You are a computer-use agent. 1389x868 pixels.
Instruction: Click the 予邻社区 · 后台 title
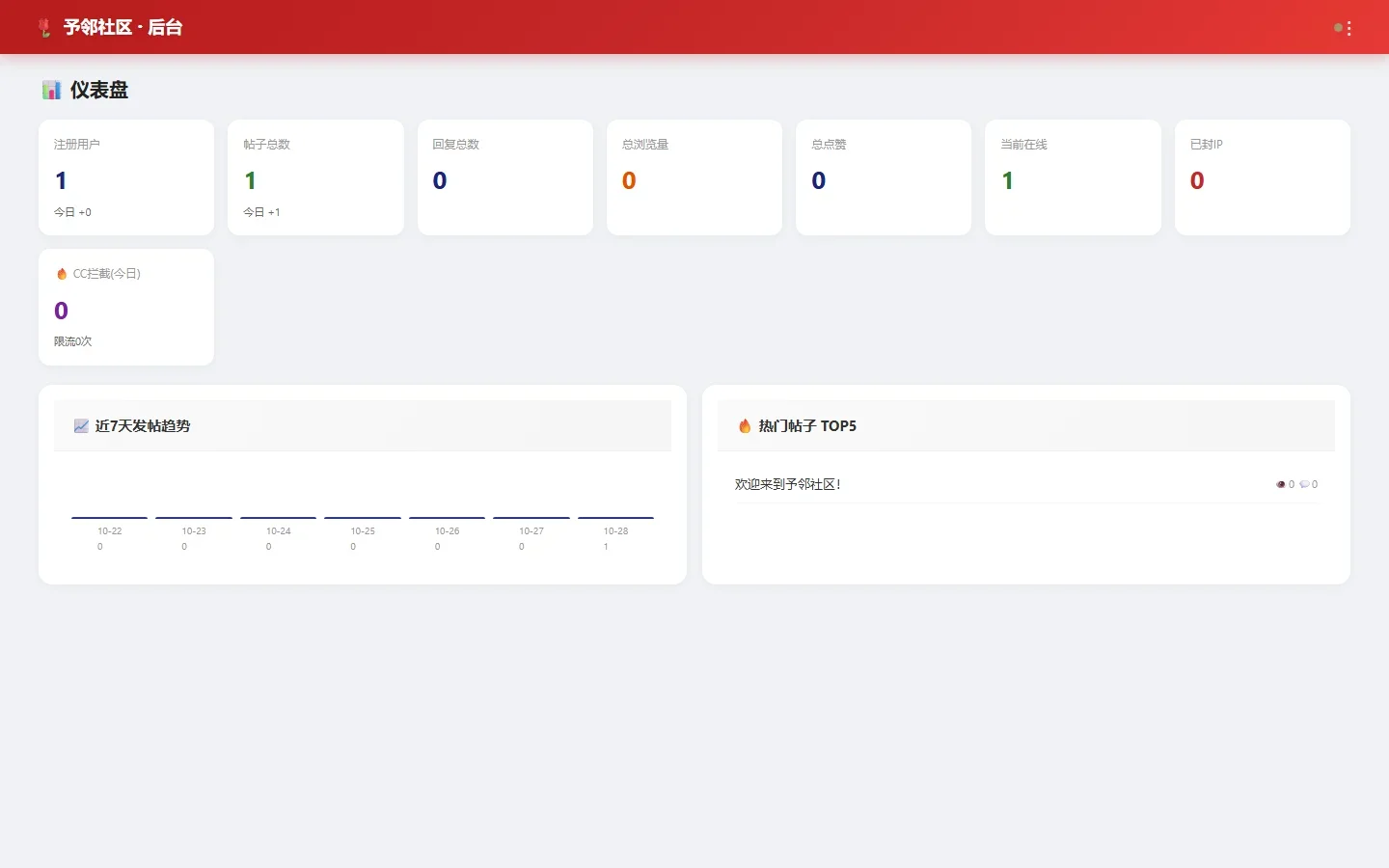(x=123, y=28)
